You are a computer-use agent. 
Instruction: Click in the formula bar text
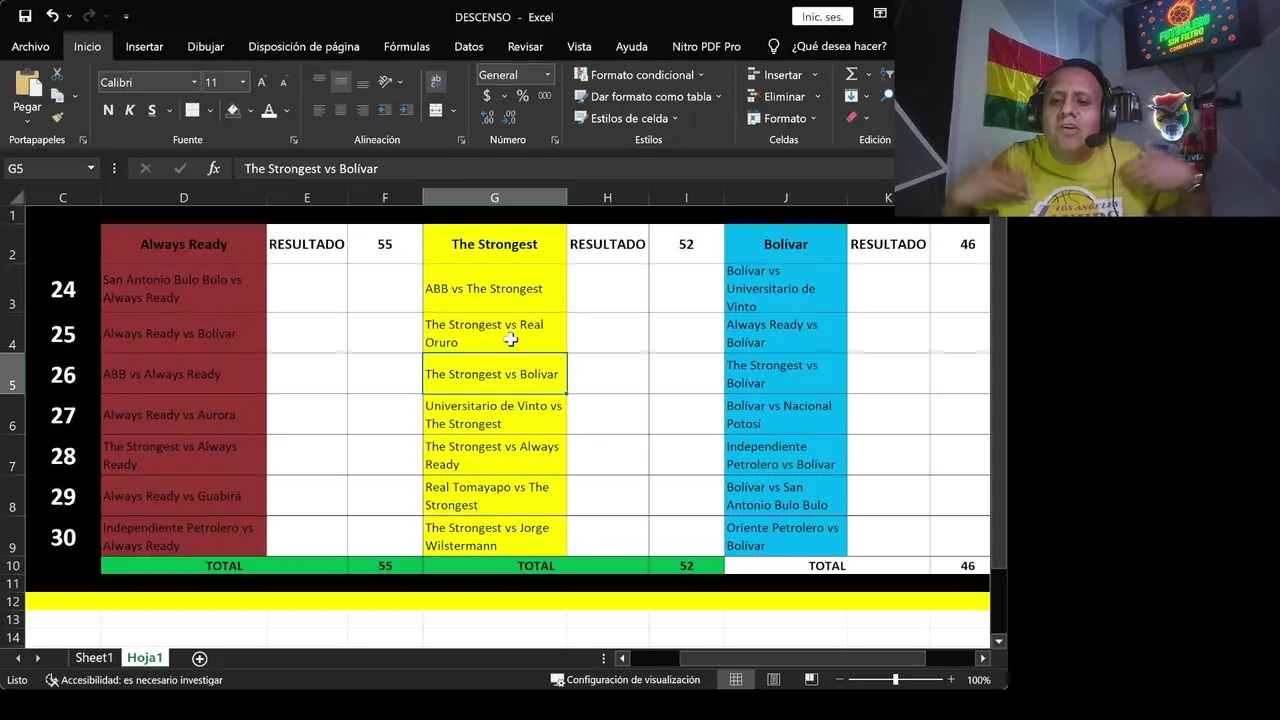(311, 168)
